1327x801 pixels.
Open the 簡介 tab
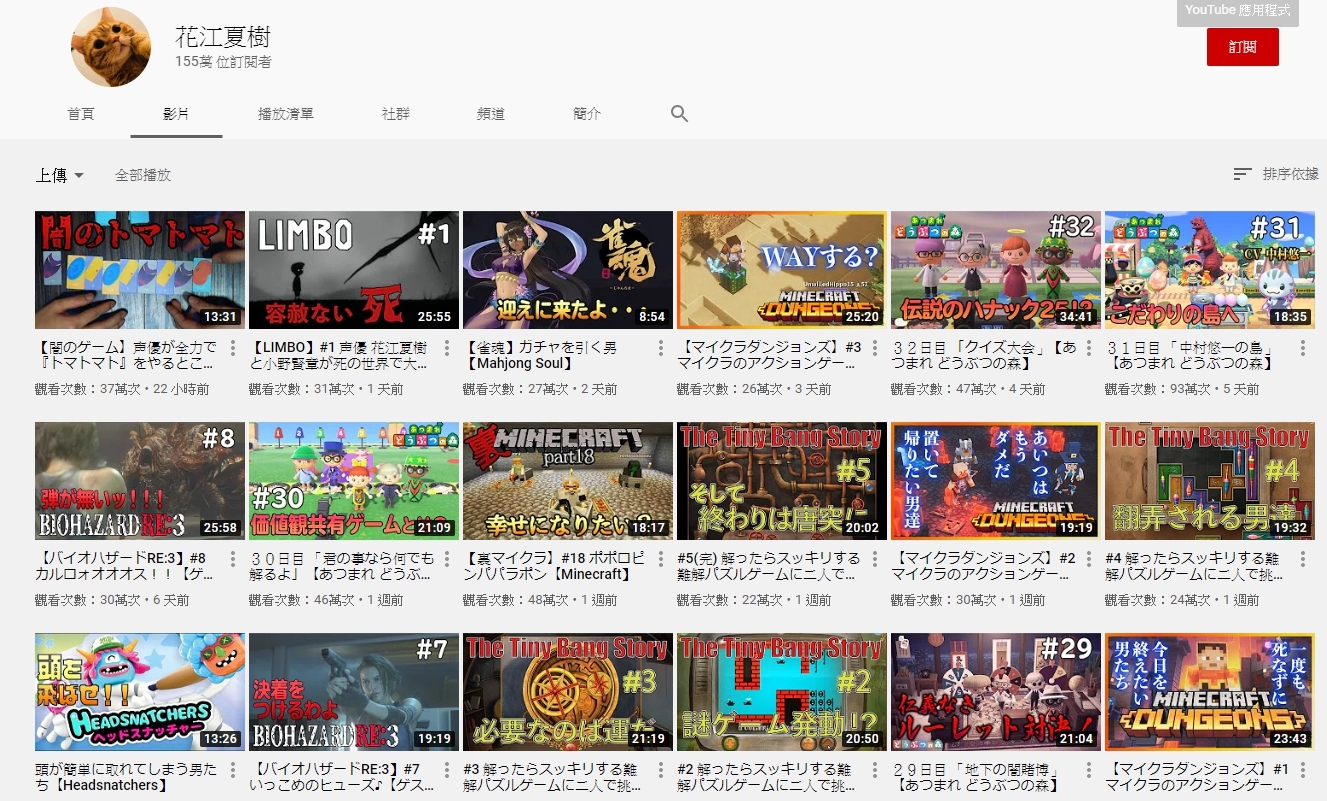587,114
